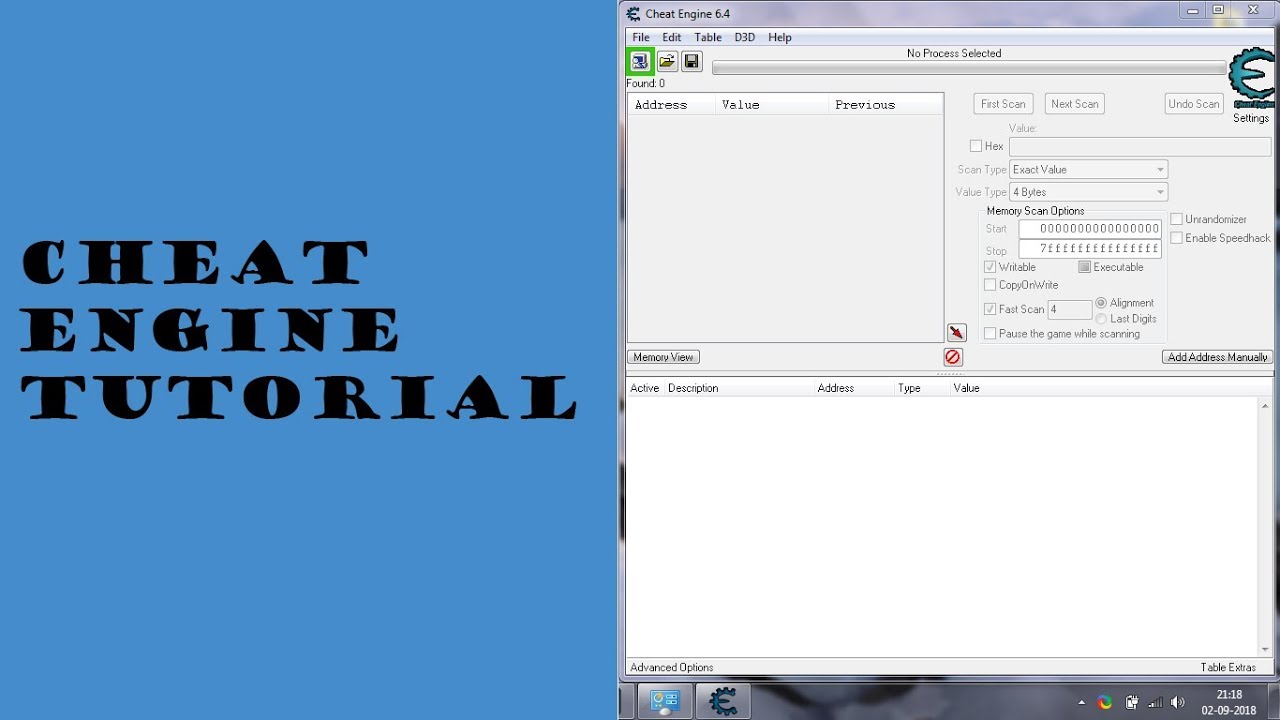Show hidden system tray icons

(1081, 703)
